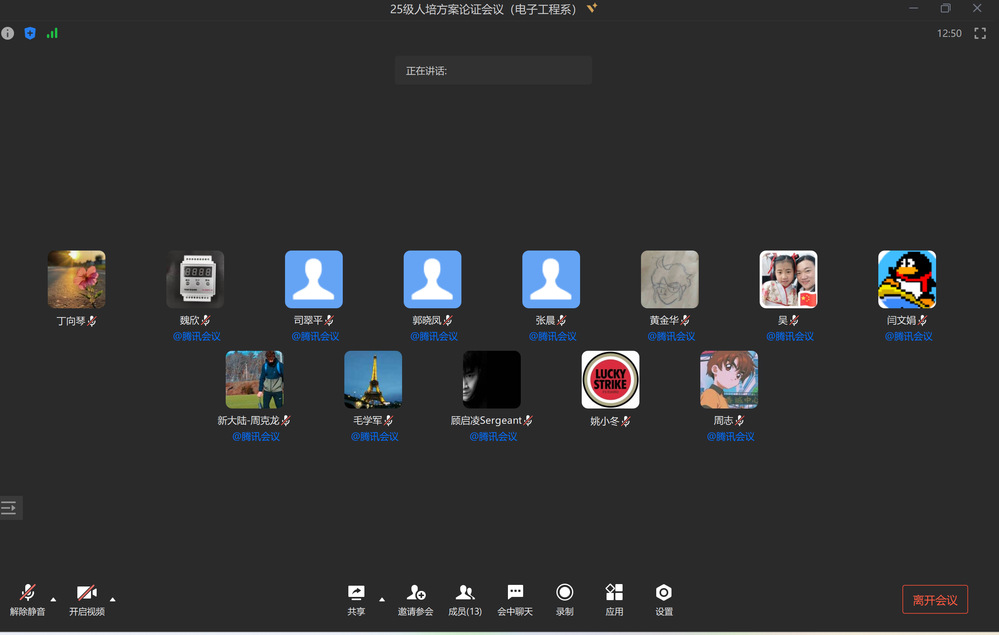Expand share options arrow beside 共享
Viewport: 999px width, 635px height.
[x=382, y=599]
